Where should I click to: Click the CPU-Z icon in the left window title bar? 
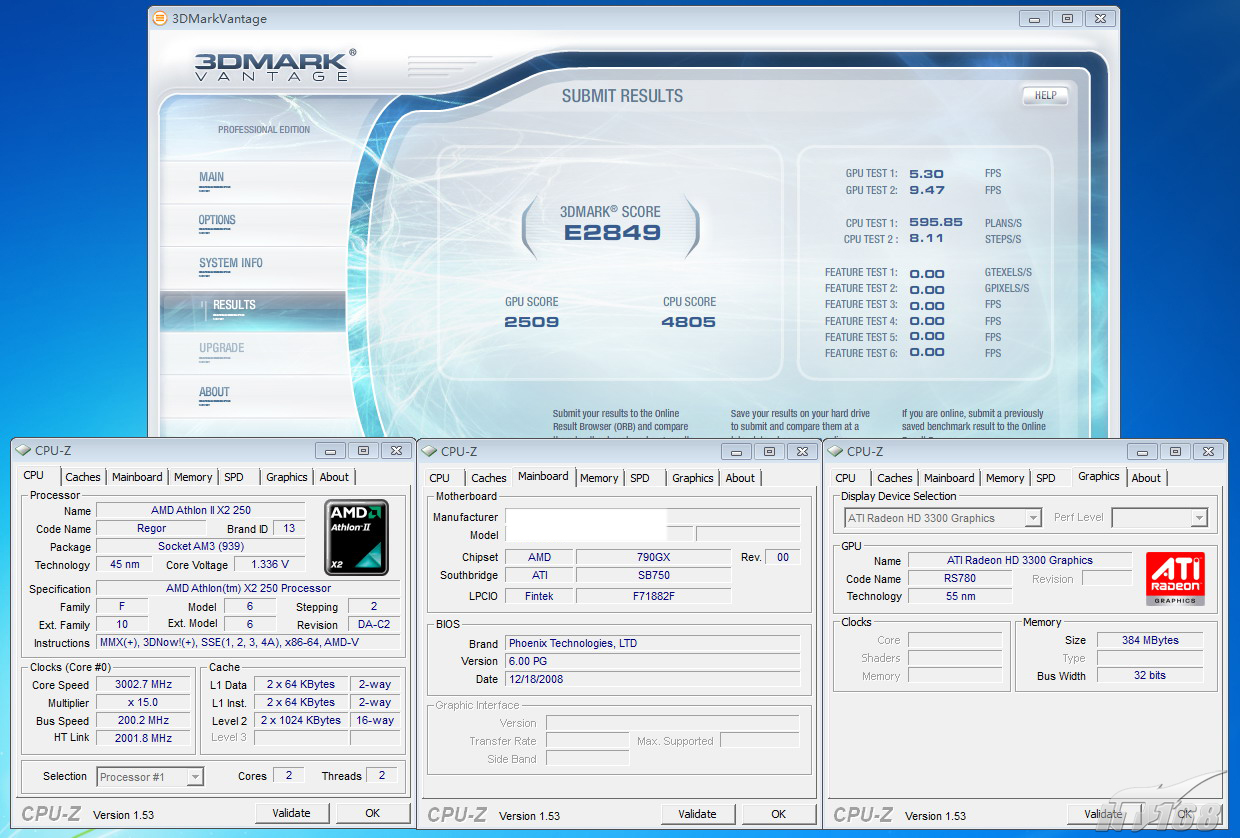[23, 451]
